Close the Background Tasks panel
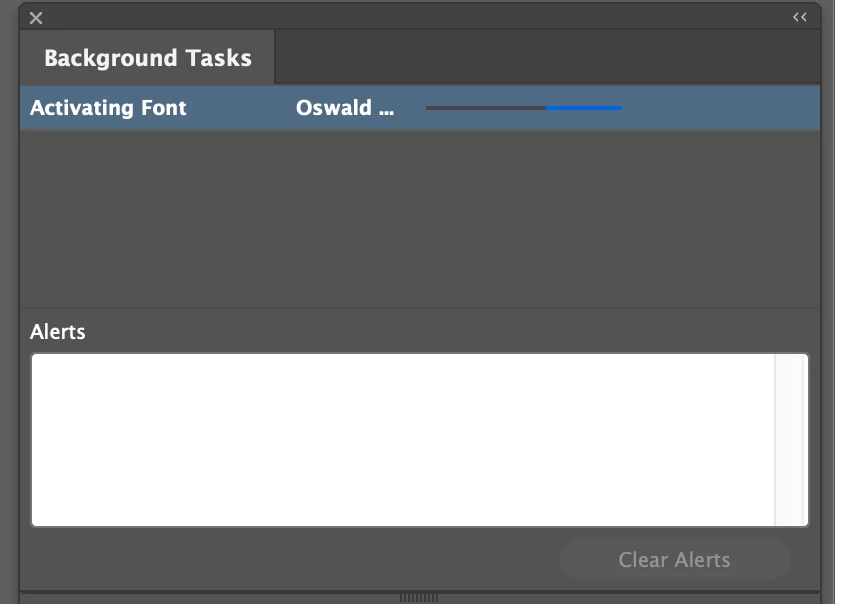844x604 pixels. [36, 18]
